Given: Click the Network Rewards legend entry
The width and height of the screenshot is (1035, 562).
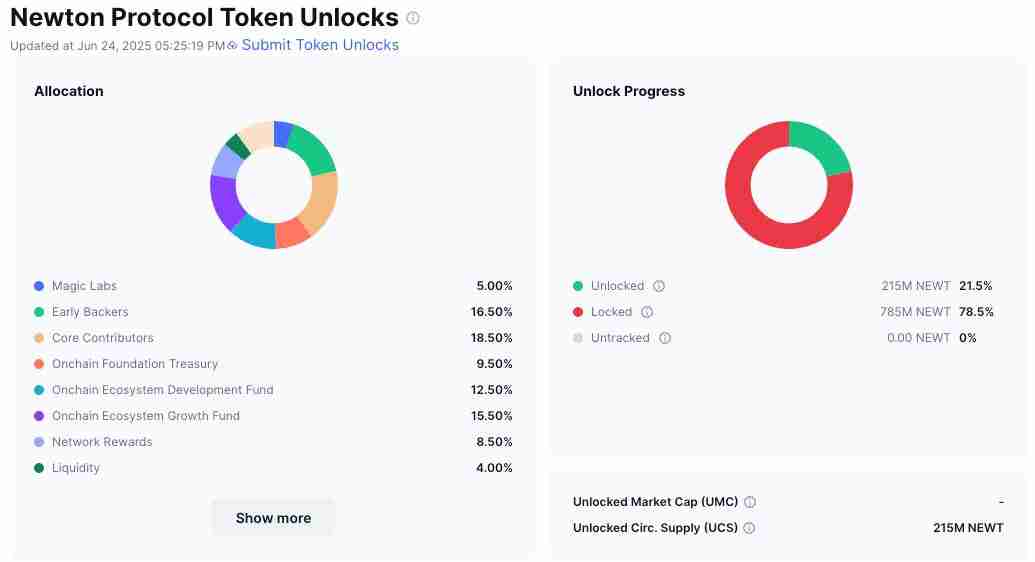Looking at the screenshot, I should tap(102, 442).
